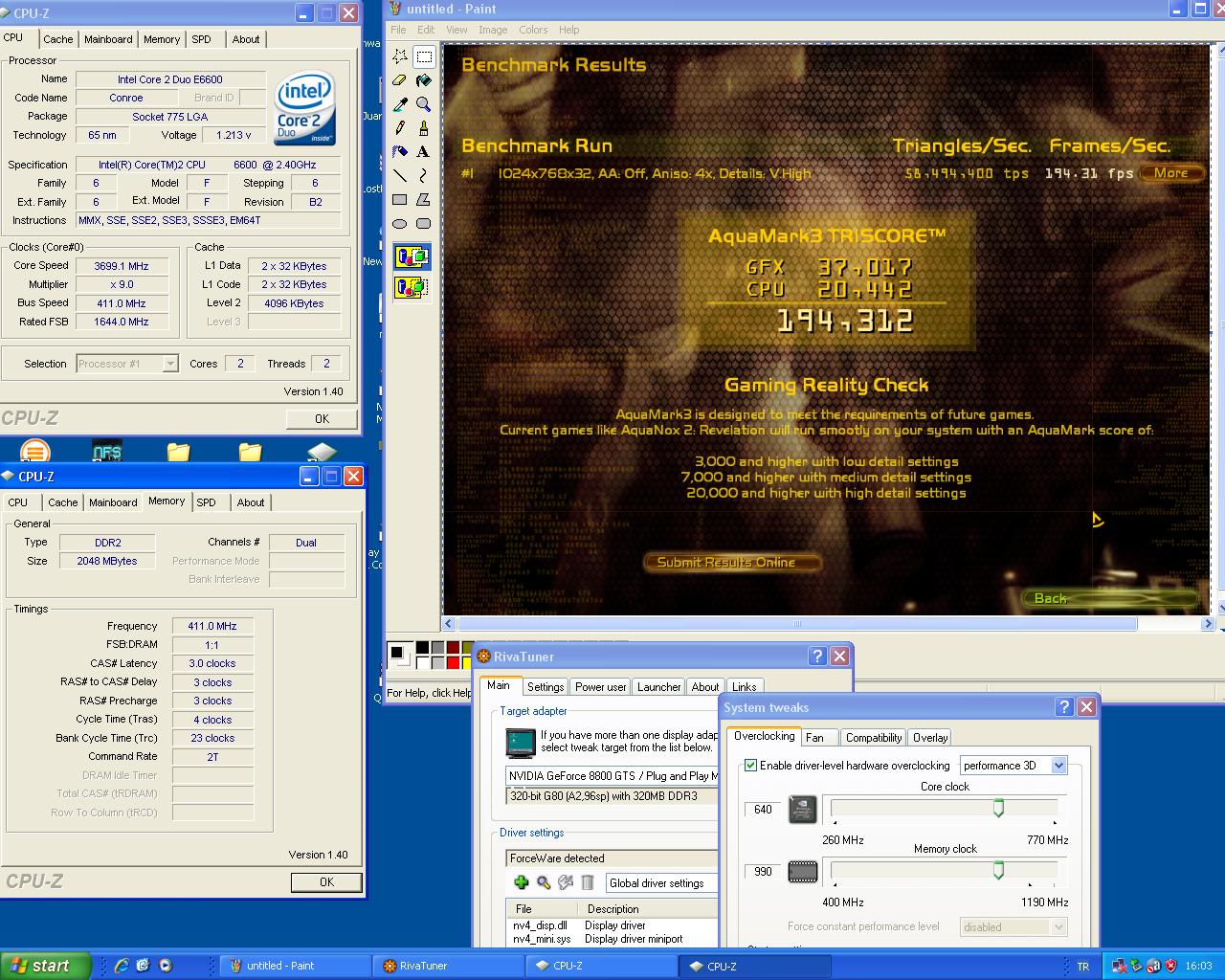Viewport: 1225px width, 980px height.
Task: Open the Compatibility tab in System tweaks
Action: [873, 738]
